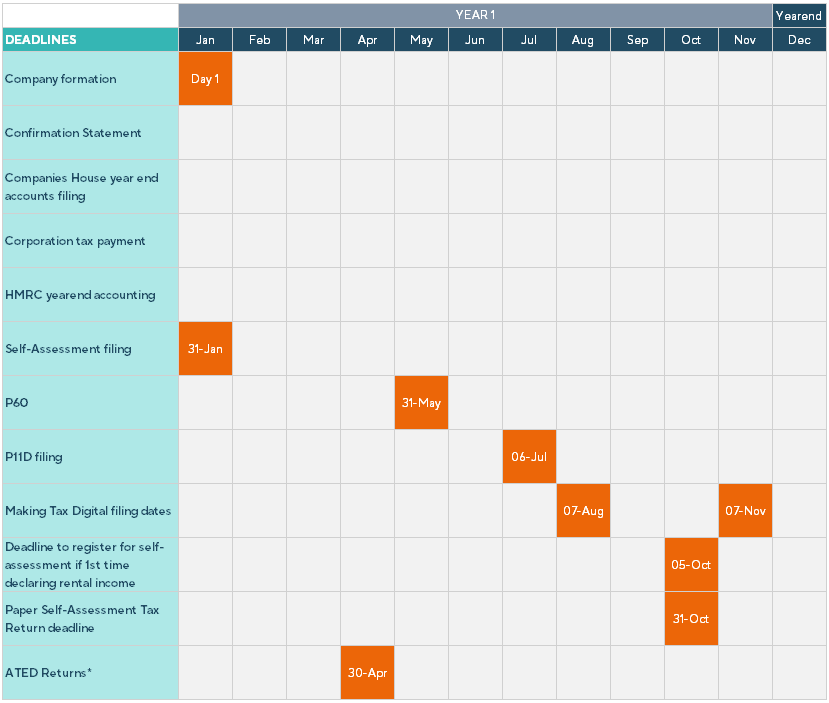Click the 30-Apr ATED Returns cell
Image resolution: width=829 pixels, height=703 pixels.
[367, 673]
